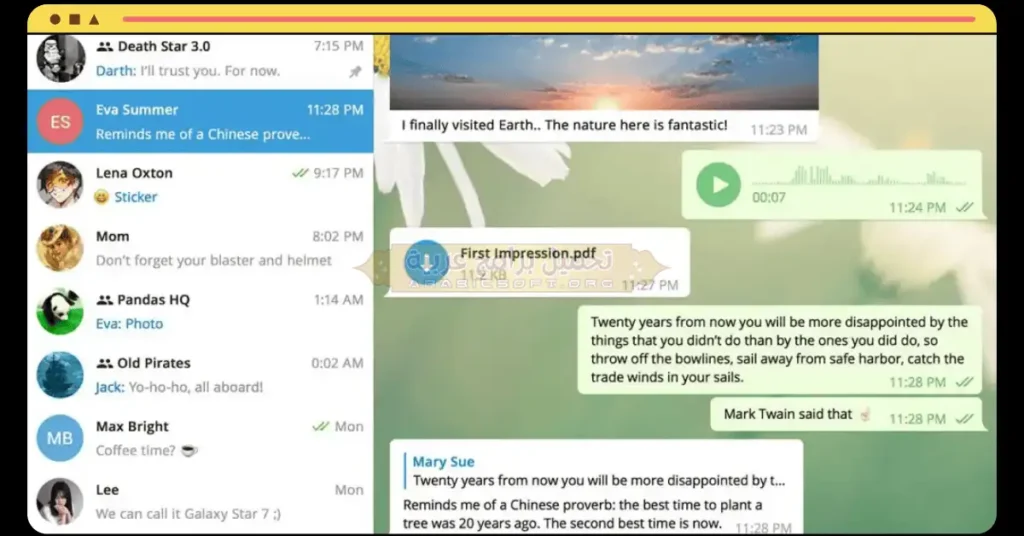Click the 7:15 PM time on Death Star
This screenshot has width=1024, height=536.
tap(338, 46)
